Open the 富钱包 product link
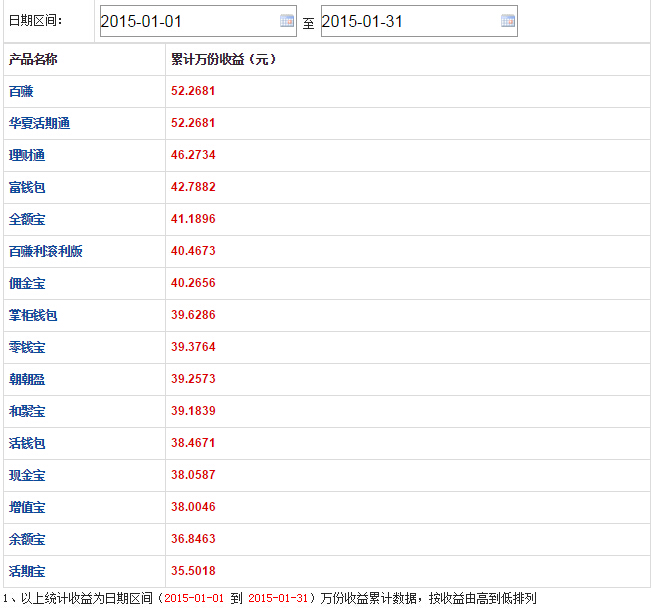 pyautogui.click(x=27, y=187)
